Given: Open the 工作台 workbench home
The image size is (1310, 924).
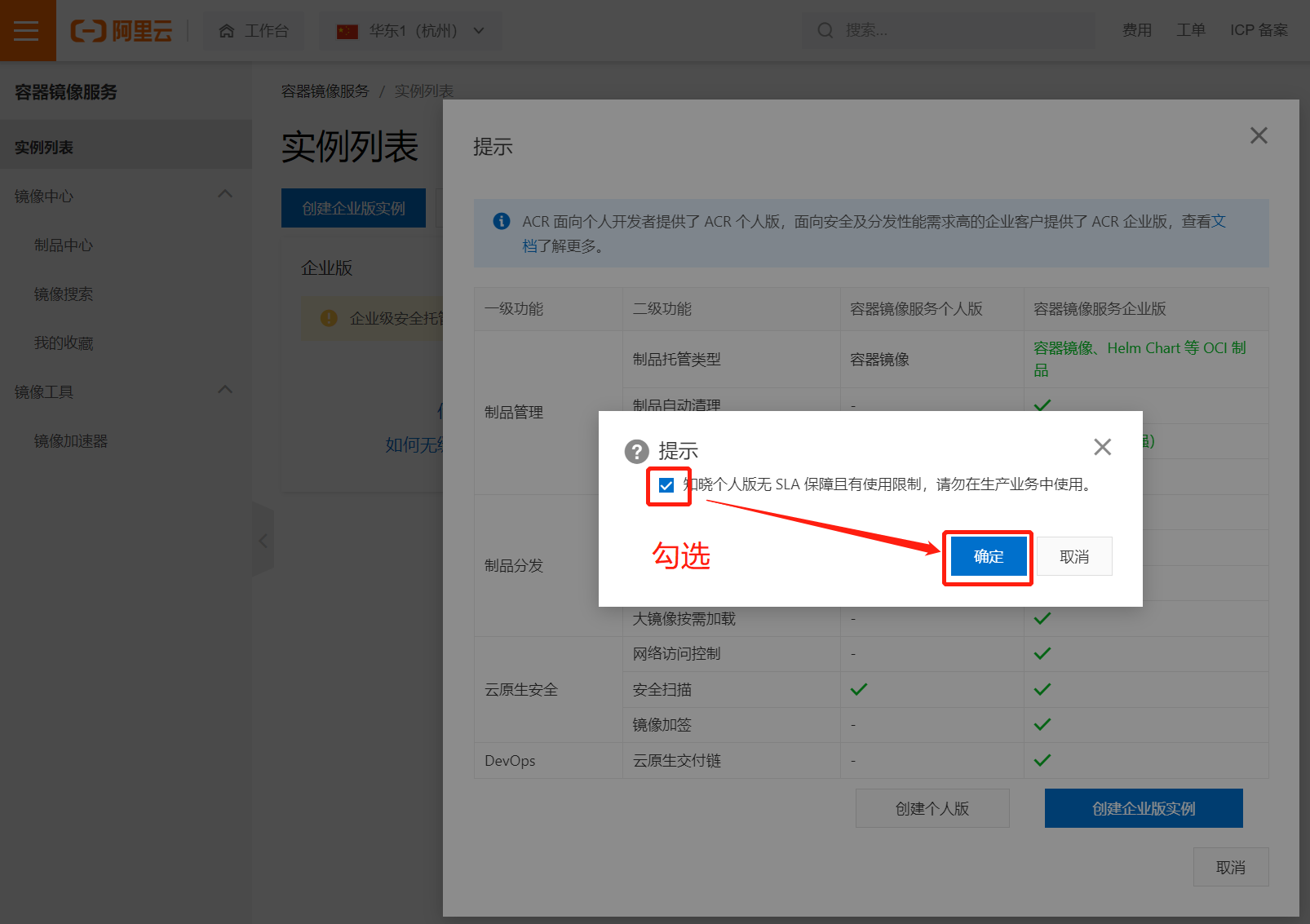Looking at the screenshot, I should click(x=254, y=31).
